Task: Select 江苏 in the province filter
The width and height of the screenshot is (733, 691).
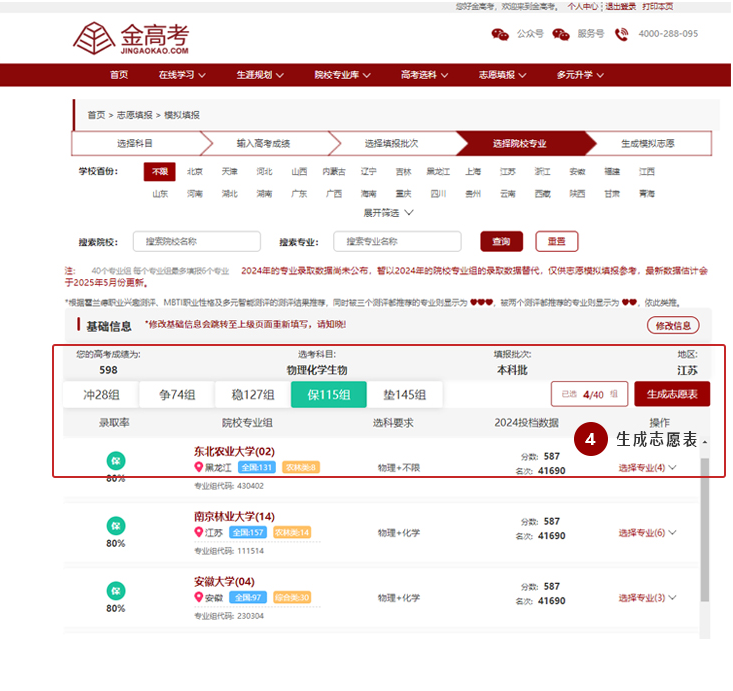Action: click(508, 171)
